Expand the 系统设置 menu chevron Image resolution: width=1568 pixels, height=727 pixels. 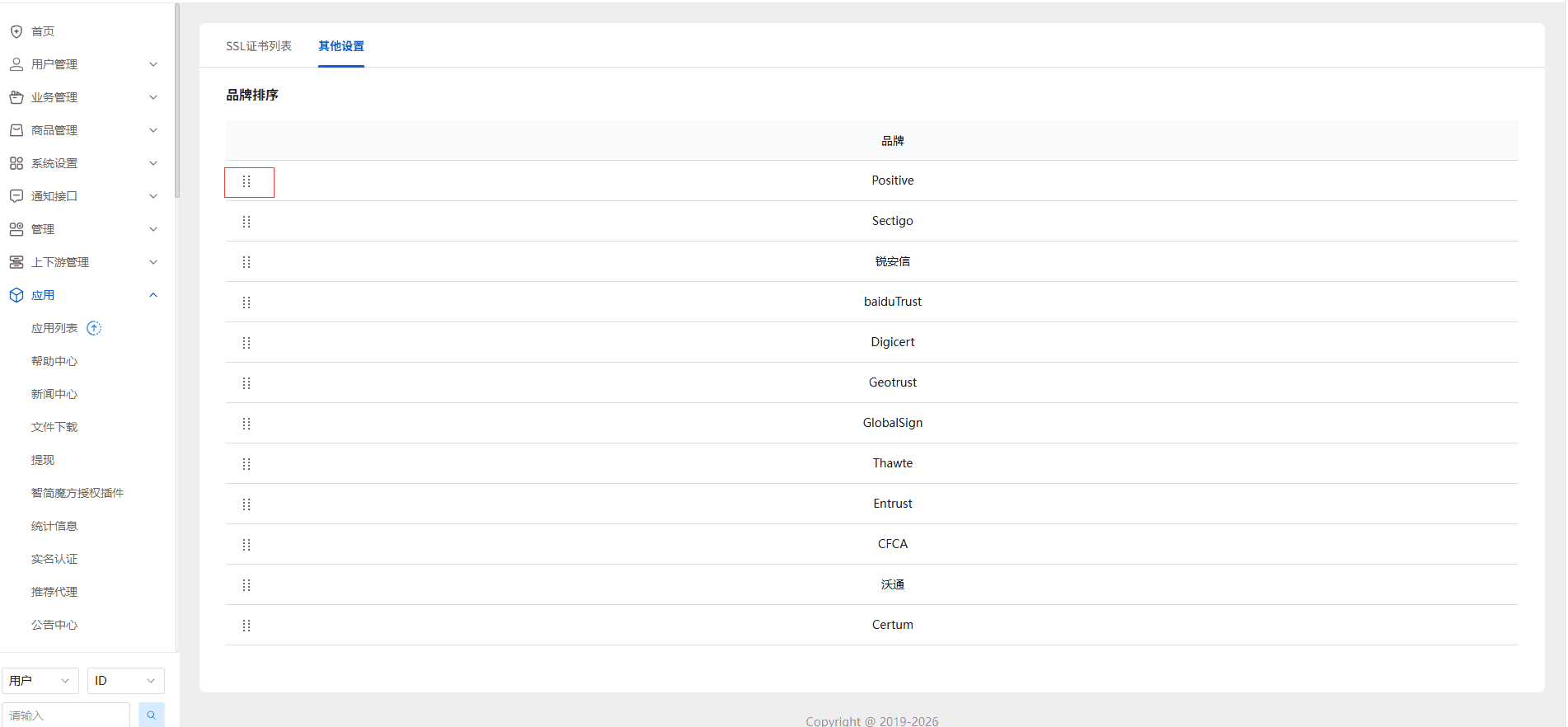click(x=153, y=163)
